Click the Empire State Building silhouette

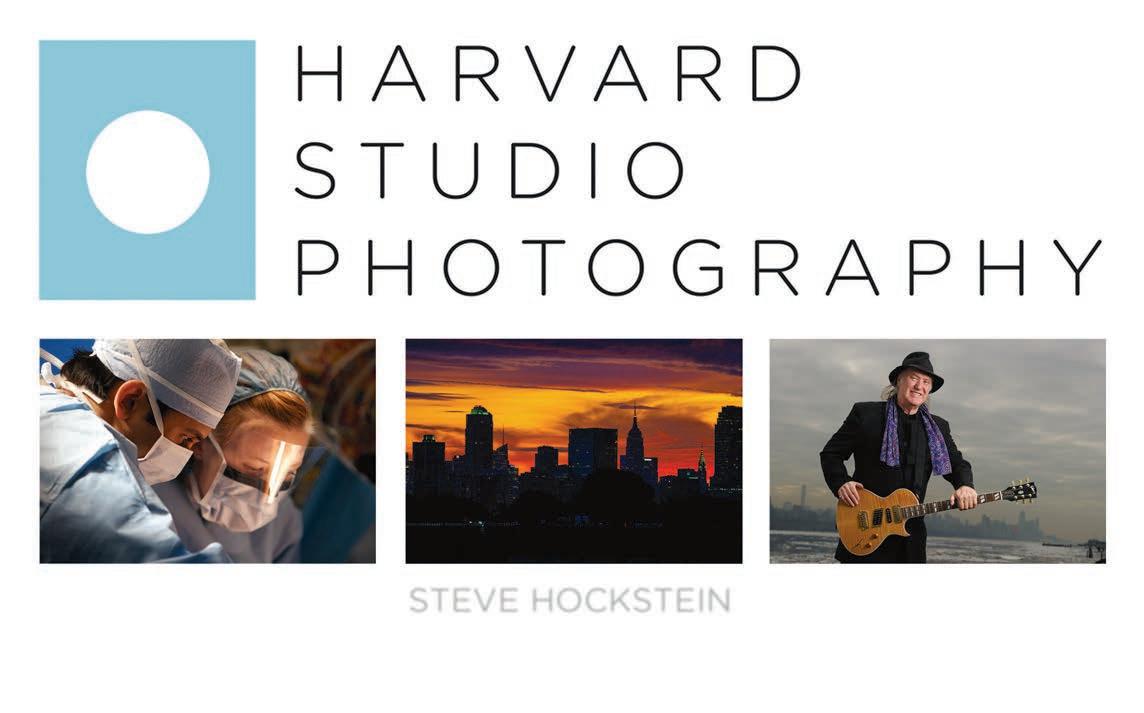[634, 442]
